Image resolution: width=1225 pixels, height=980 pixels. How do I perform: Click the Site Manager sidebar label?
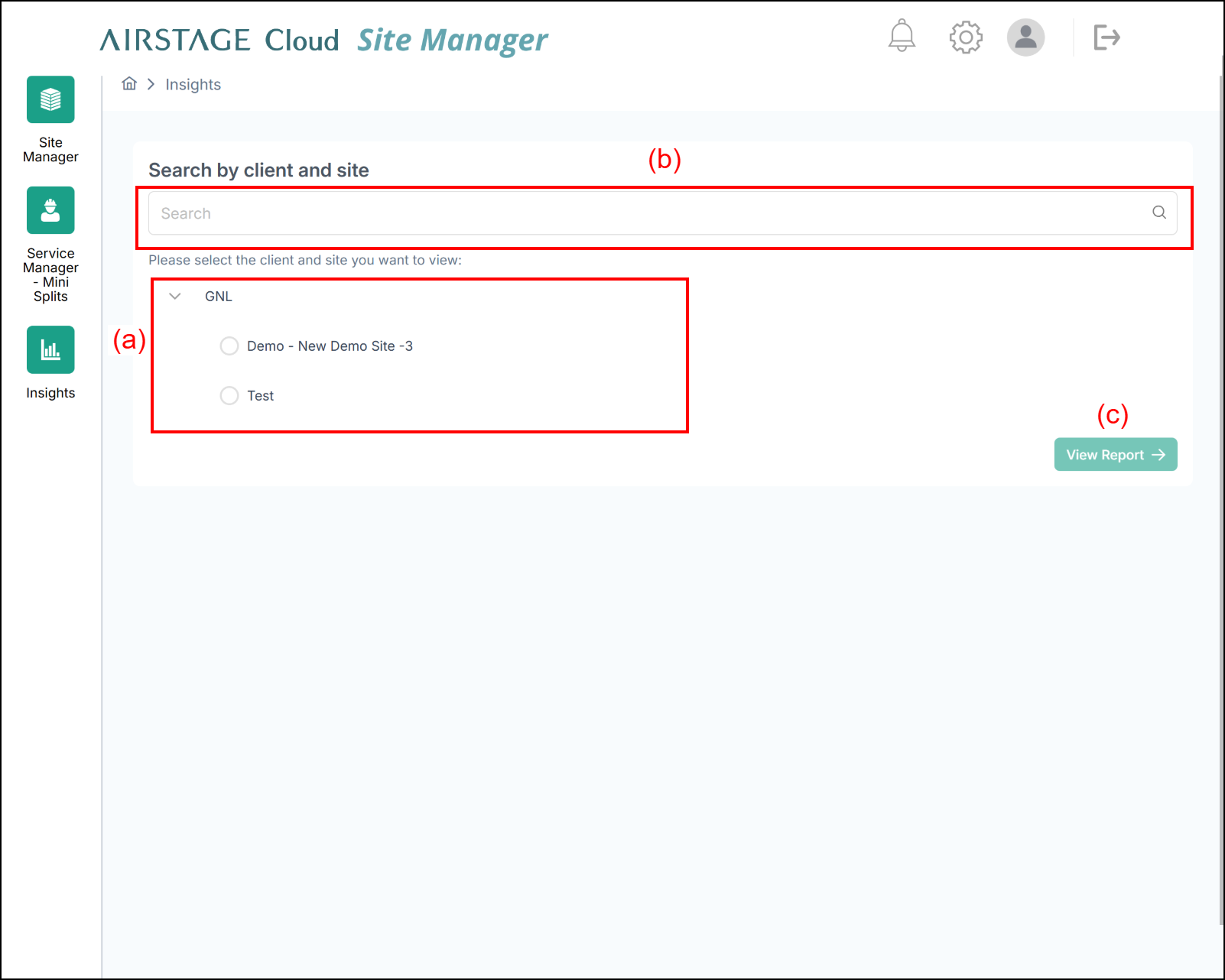(x=50, y=150)
